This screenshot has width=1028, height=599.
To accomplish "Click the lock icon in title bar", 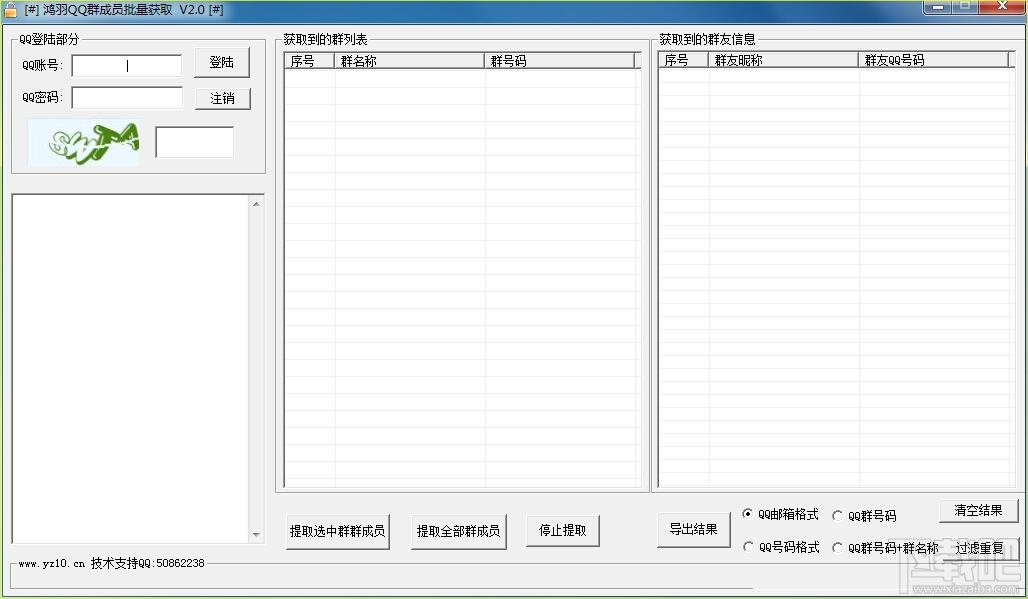I will 10,10.
